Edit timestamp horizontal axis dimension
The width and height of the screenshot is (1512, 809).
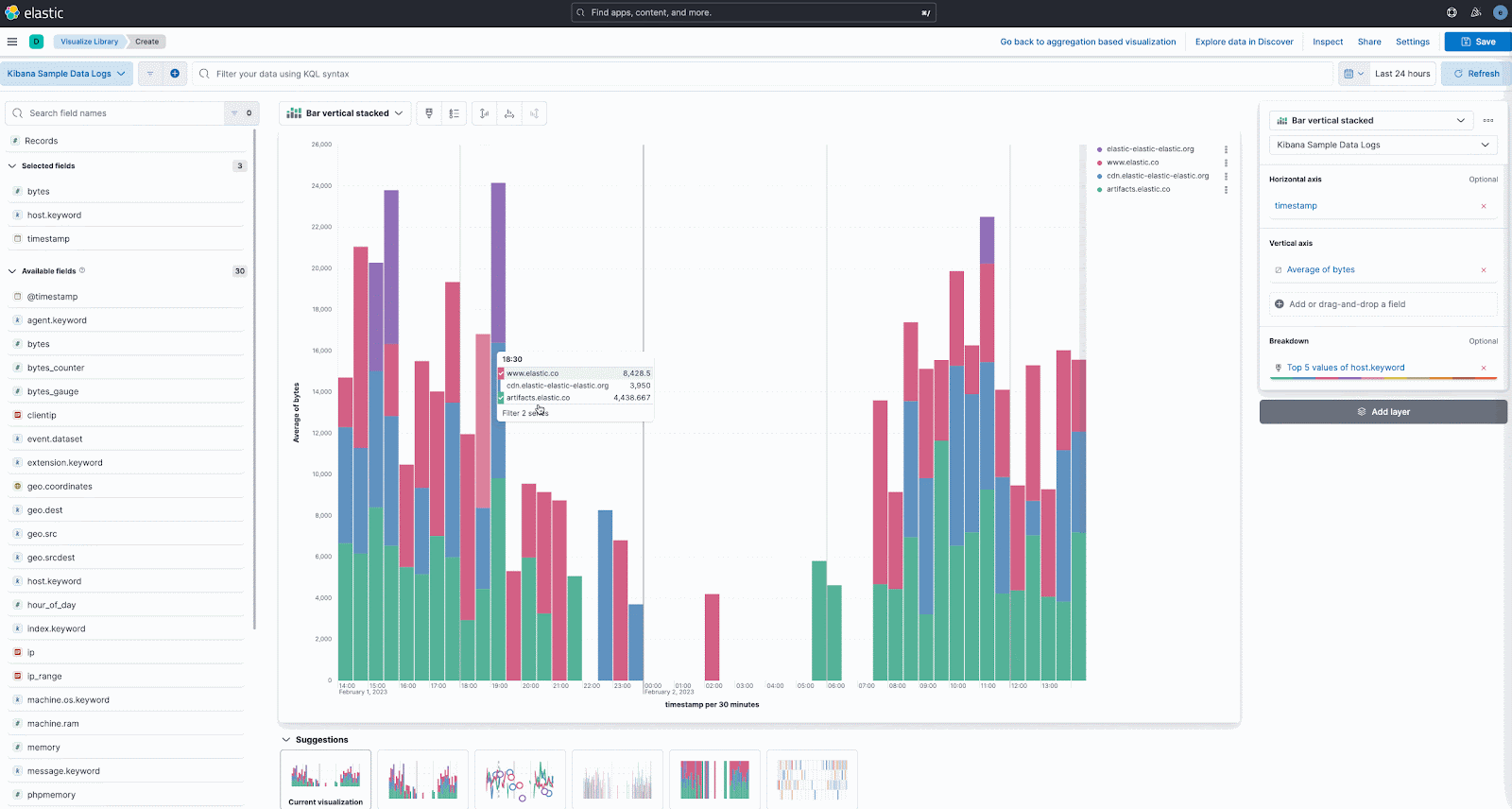[1296, 206]
